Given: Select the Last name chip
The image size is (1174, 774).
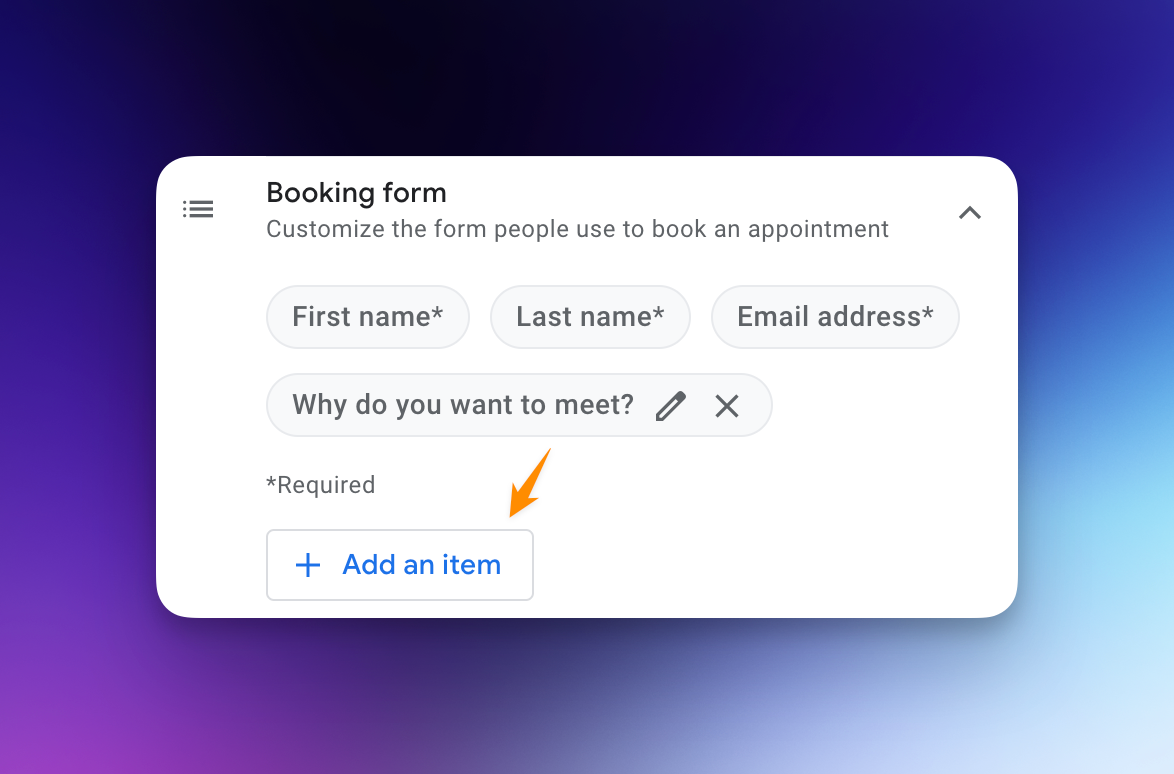Looking at the screenshot, I should pyautogui.click(x=590, y=317).
